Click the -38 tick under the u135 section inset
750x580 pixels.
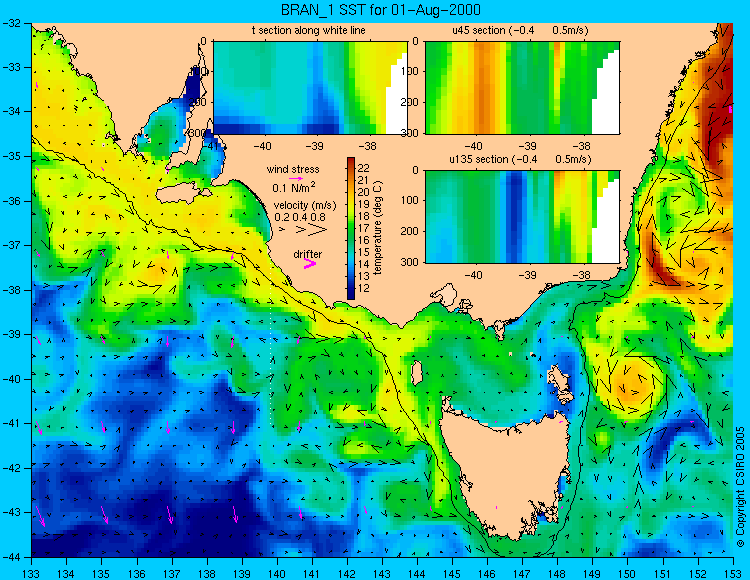click(582, 275)
